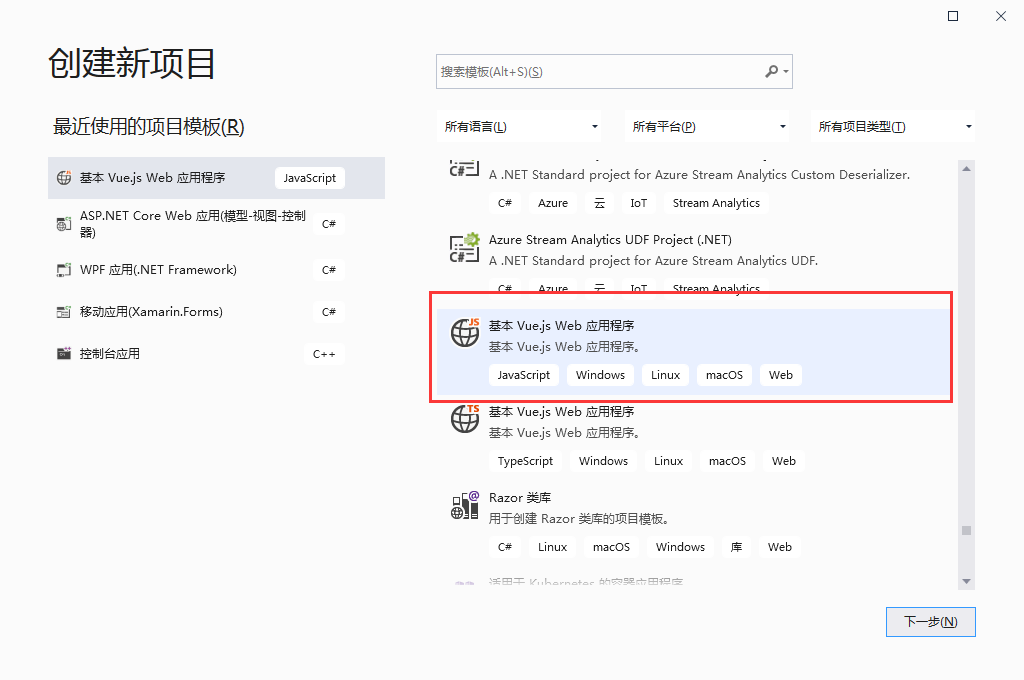Click the C++ tag beside 控制台应用

pos(324,354)
